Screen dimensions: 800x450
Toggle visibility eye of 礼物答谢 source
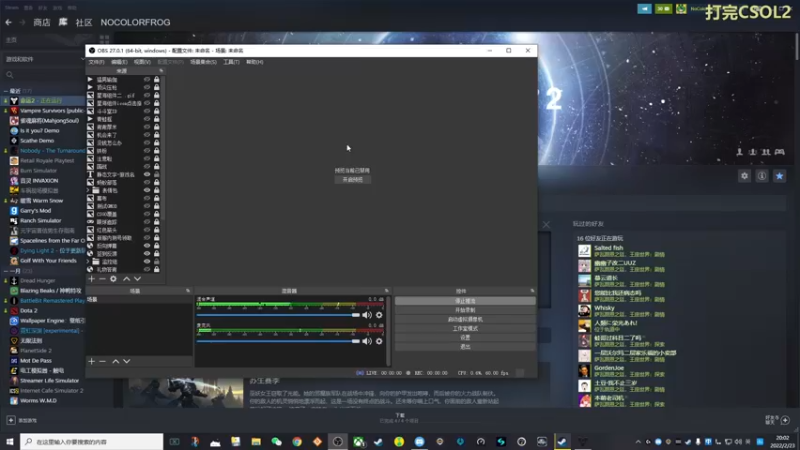[x=147, y=269]
